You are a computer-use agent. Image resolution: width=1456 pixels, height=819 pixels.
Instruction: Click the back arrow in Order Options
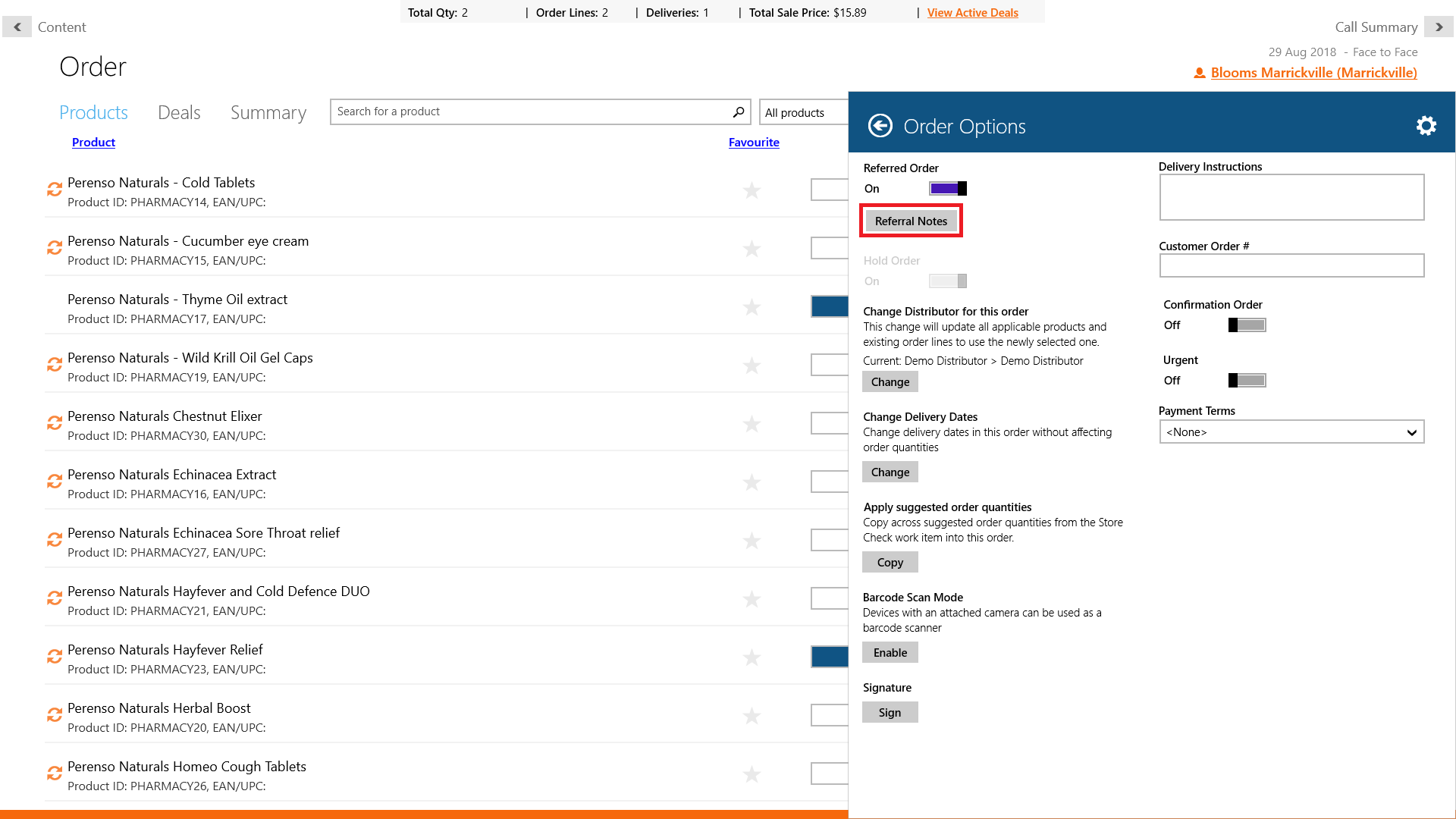(x=880, y=126)
